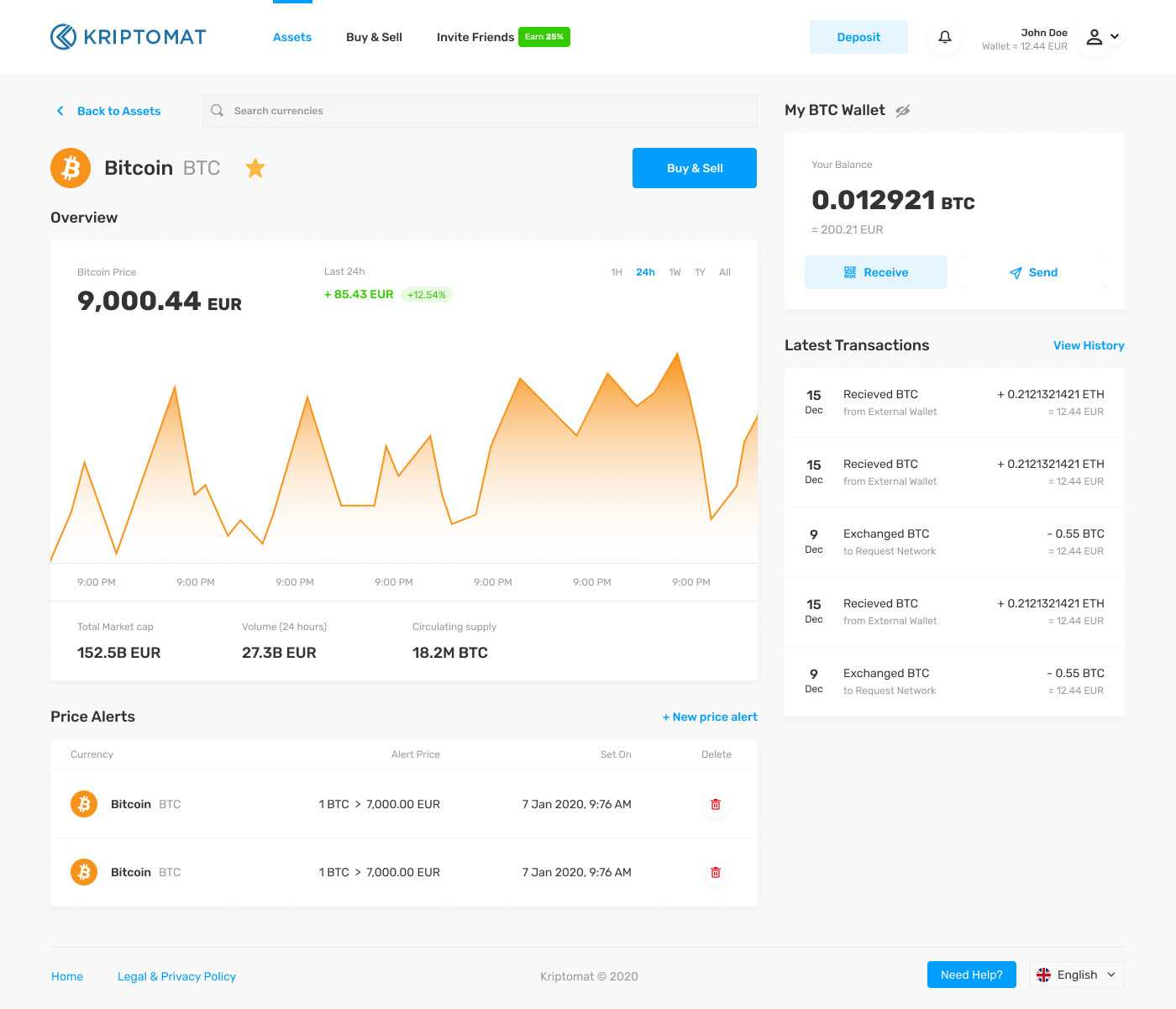Screen dimensions: 1176x1009
Task: Click the ≈ 200.21 EUR balance value
Action: click(x=848, y=229)
